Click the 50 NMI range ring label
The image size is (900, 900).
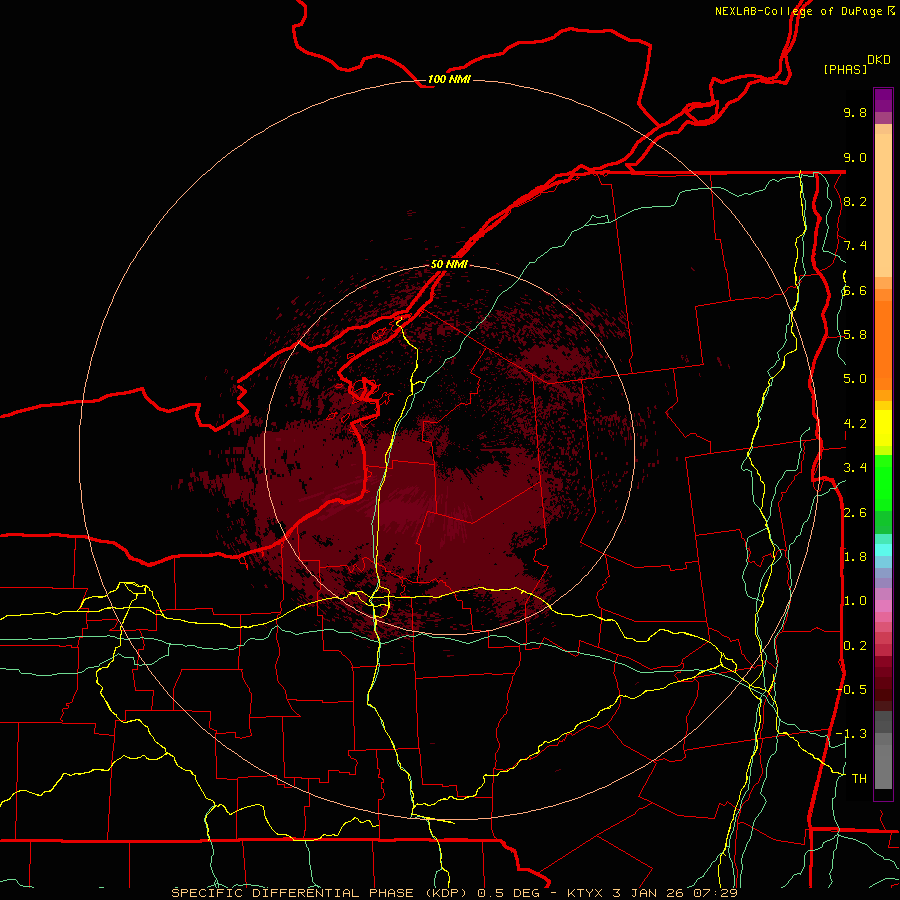tap(449, 264)
